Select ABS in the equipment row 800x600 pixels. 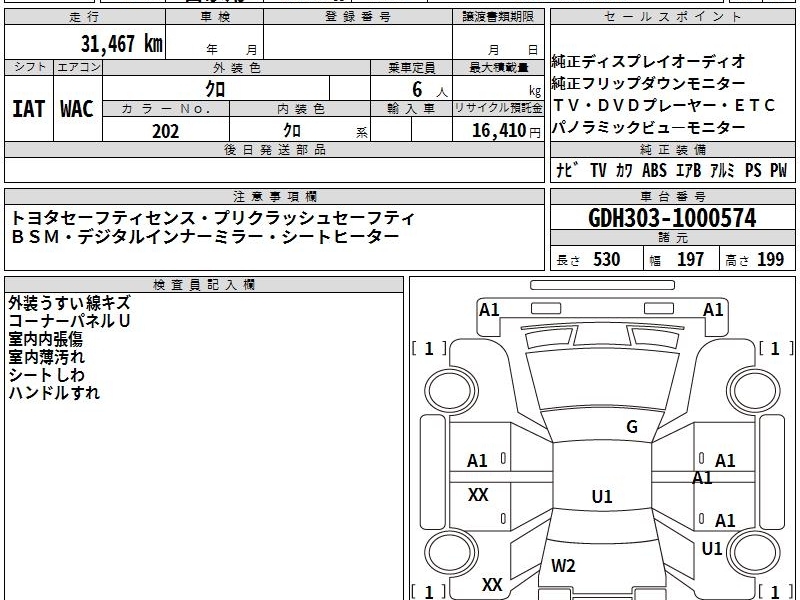pyautogui.click(x=654, y=170)
